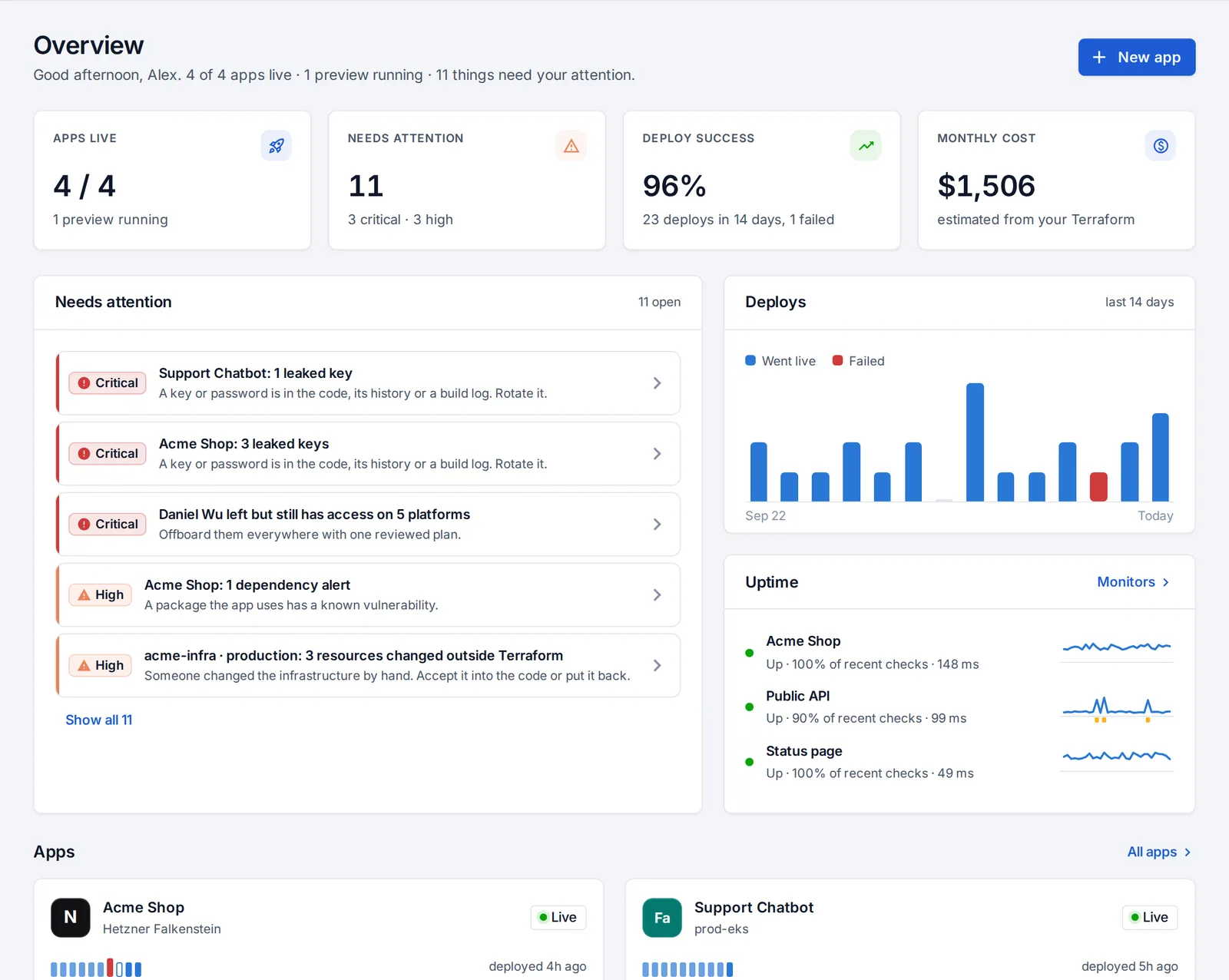
Task: Open the All apps link
Action: (x=1159, y=853)
